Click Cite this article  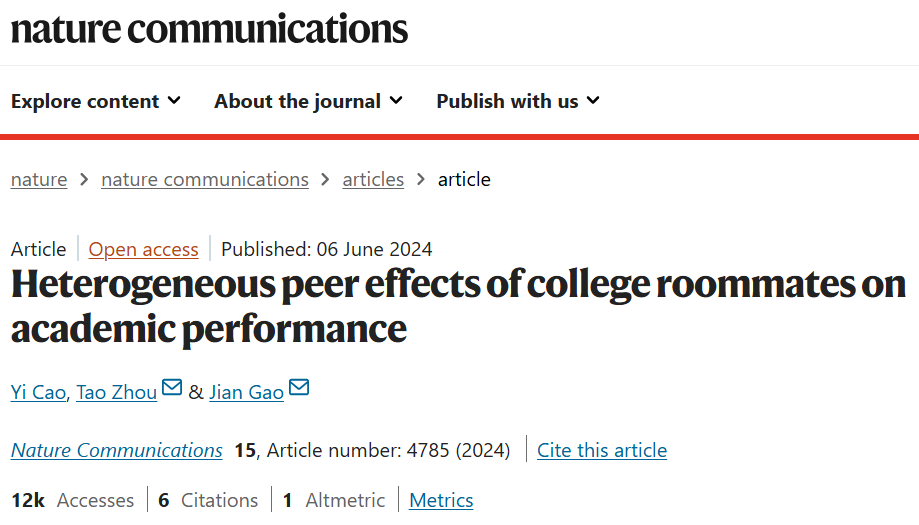tap(602, 451)
